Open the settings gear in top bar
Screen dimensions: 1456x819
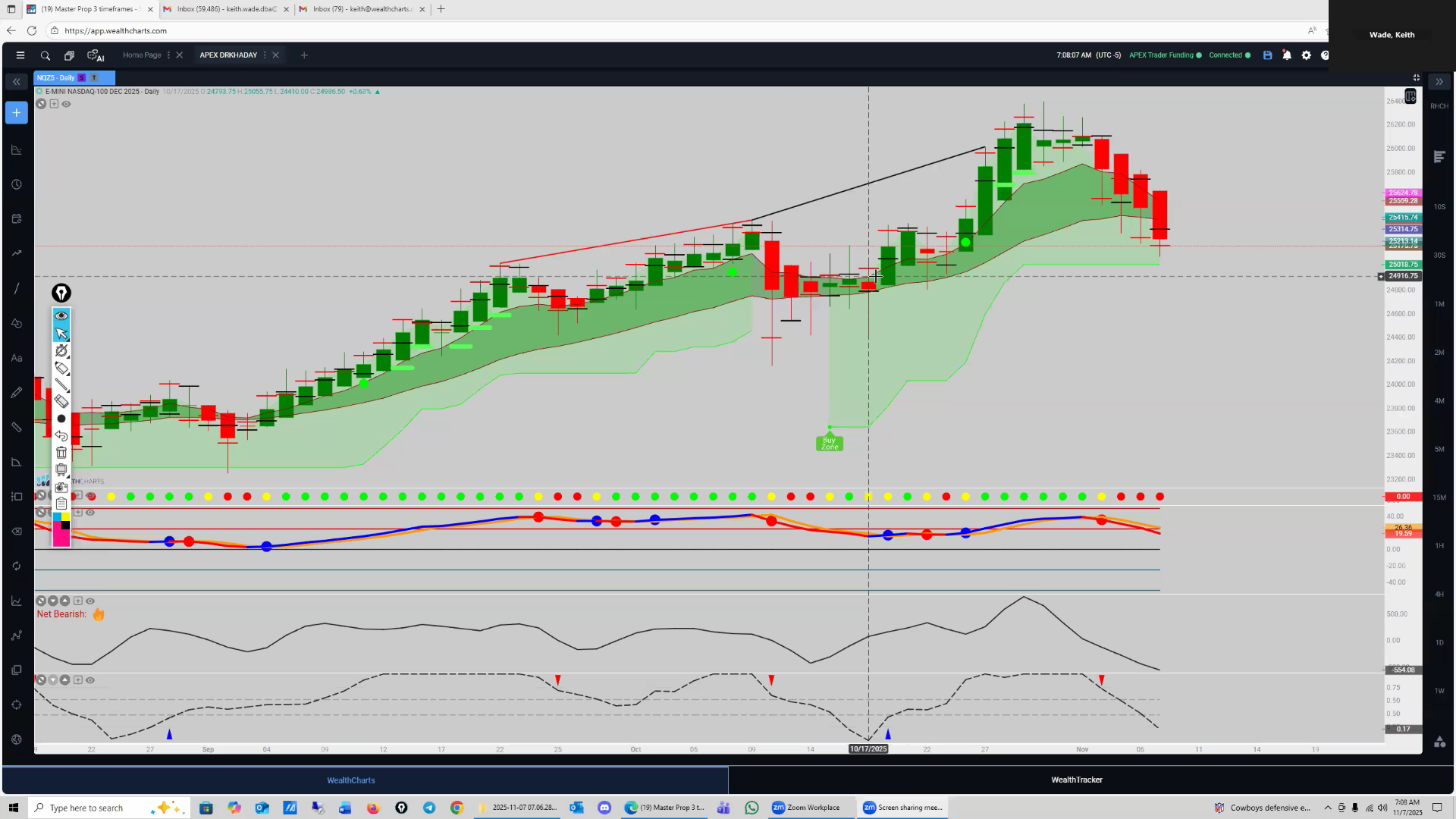click(x=1306, y=55)
